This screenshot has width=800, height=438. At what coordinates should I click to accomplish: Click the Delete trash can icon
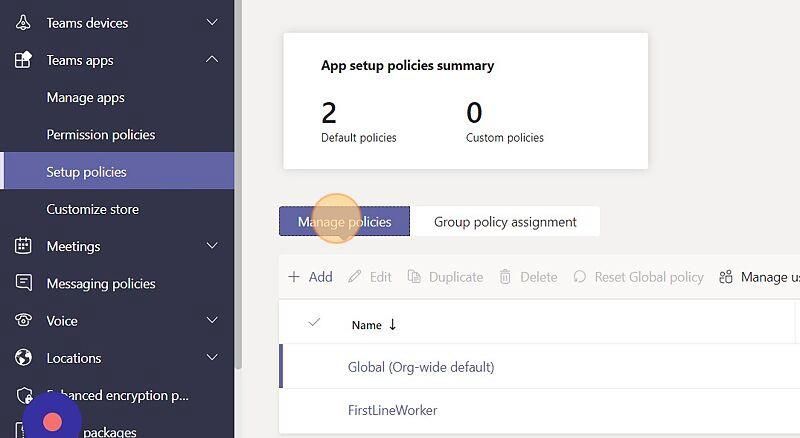505,277
